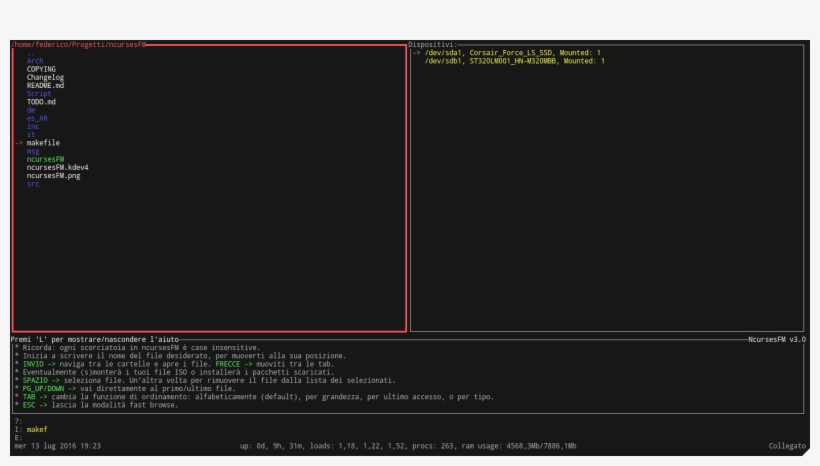Click the /home/federico/Progetti/ncursesFM path tab title
This screenshot has height=466, width=820.
click(80, 45)
